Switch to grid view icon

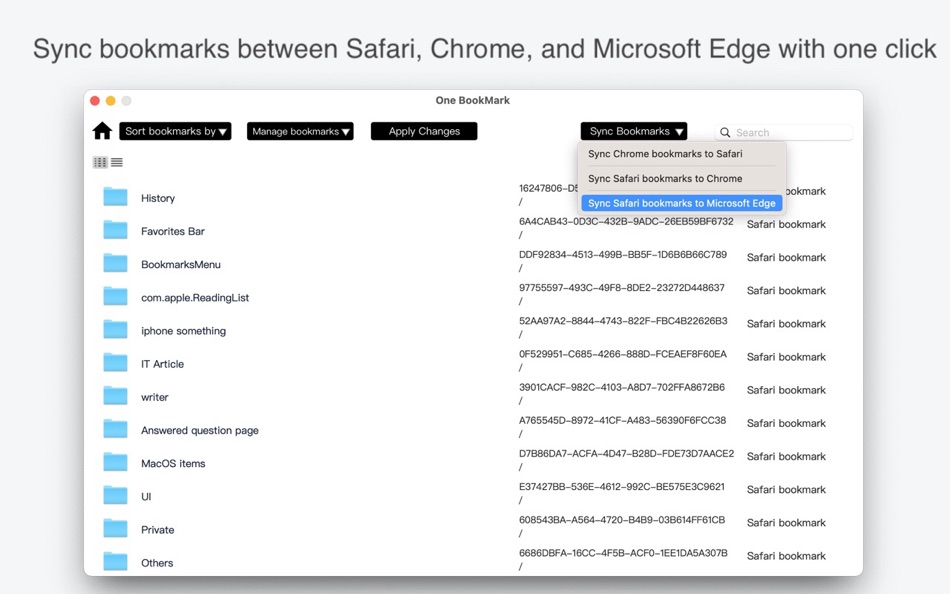(100, 162)
